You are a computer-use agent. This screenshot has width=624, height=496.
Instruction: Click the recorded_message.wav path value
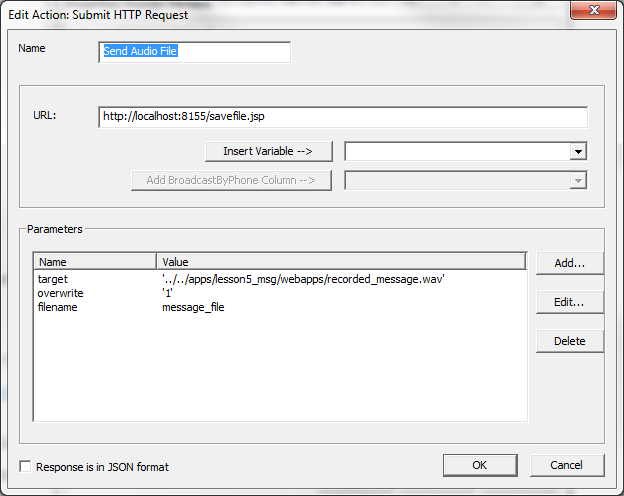pyautogui.click(x=302, y=279)
